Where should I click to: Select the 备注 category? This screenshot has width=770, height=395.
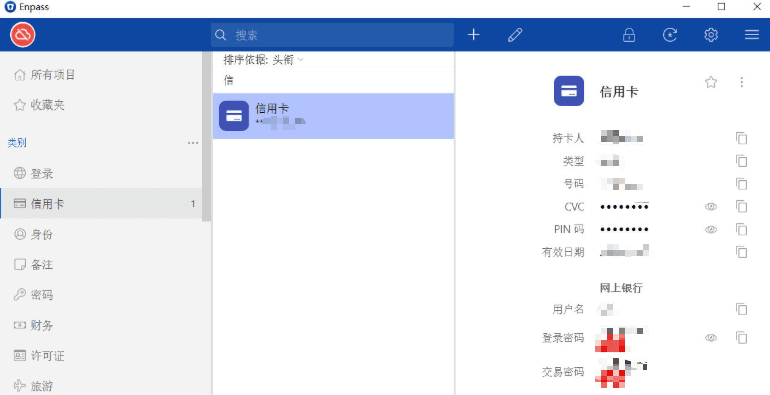point(101,265)
